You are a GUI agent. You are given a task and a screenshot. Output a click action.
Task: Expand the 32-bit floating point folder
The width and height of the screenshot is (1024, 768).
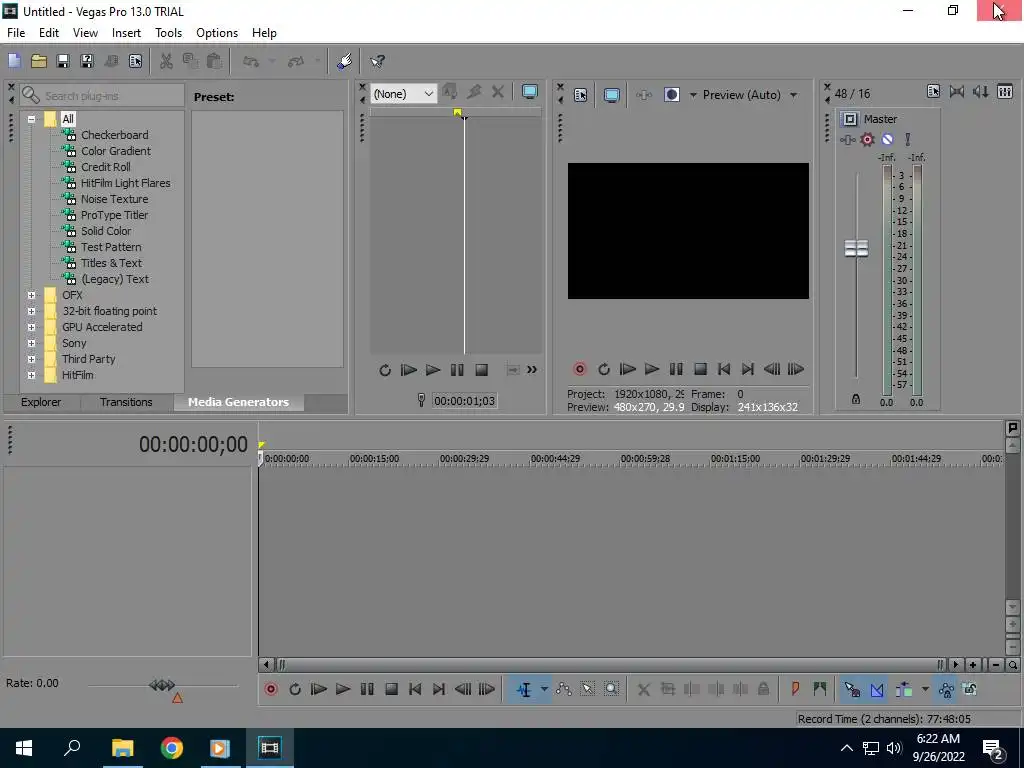31,312
